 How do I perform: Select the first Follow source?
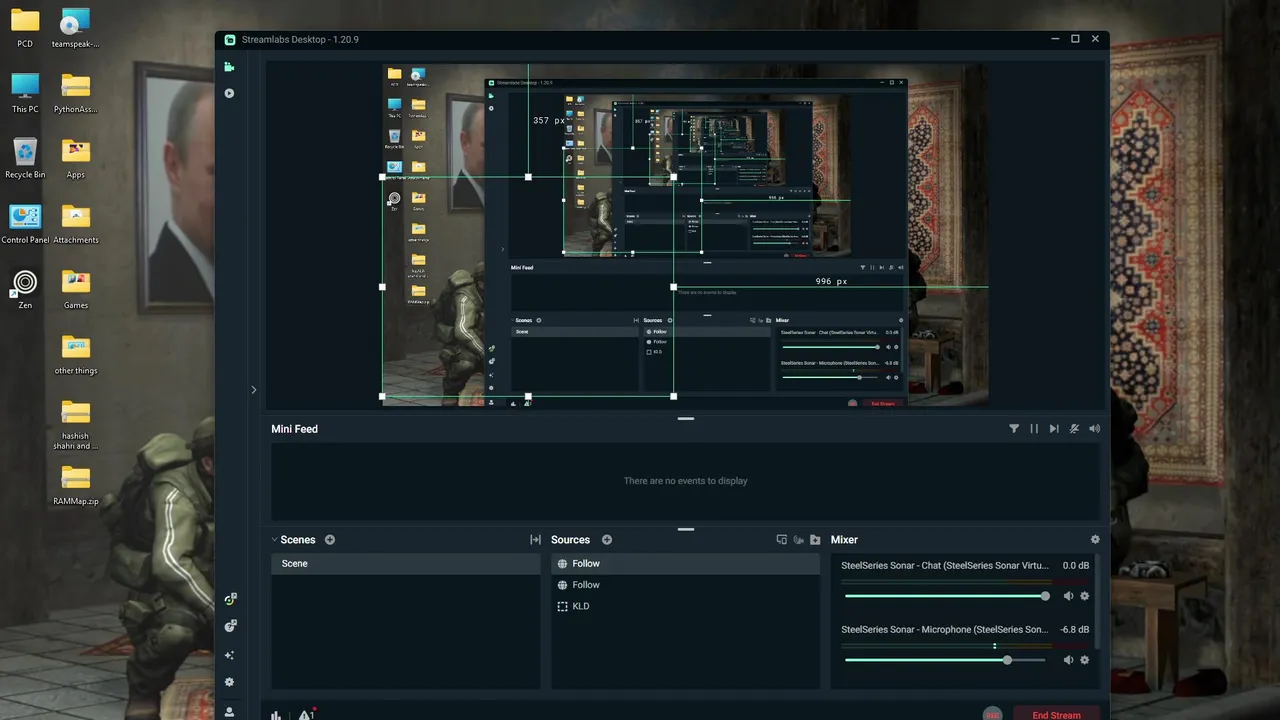[x=685, y=564]
